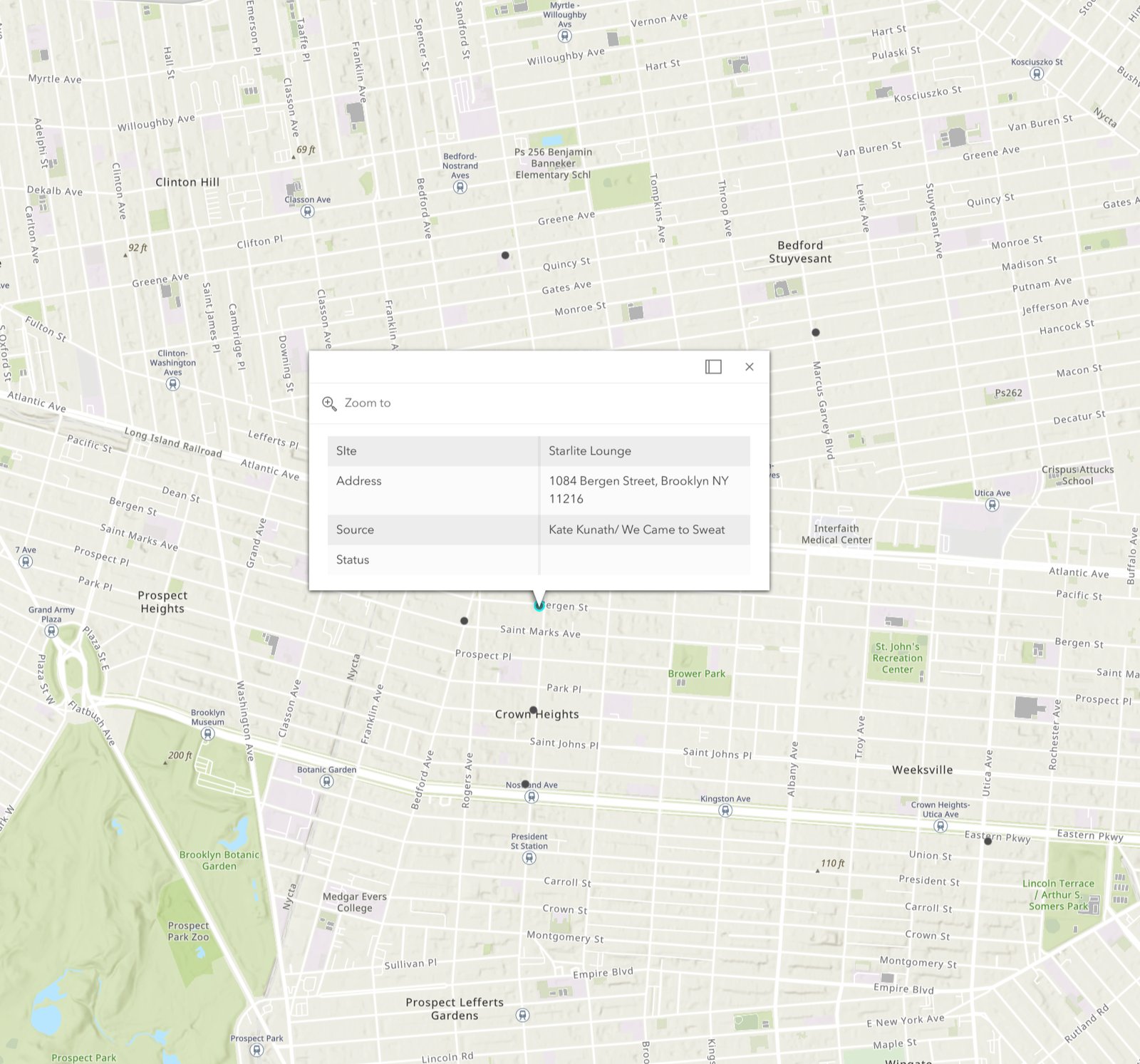This screenshot has width=1140, height=1064.
Task: Click the "Kate Kunath/ We Came to Sweat" value
Action: 637,530
